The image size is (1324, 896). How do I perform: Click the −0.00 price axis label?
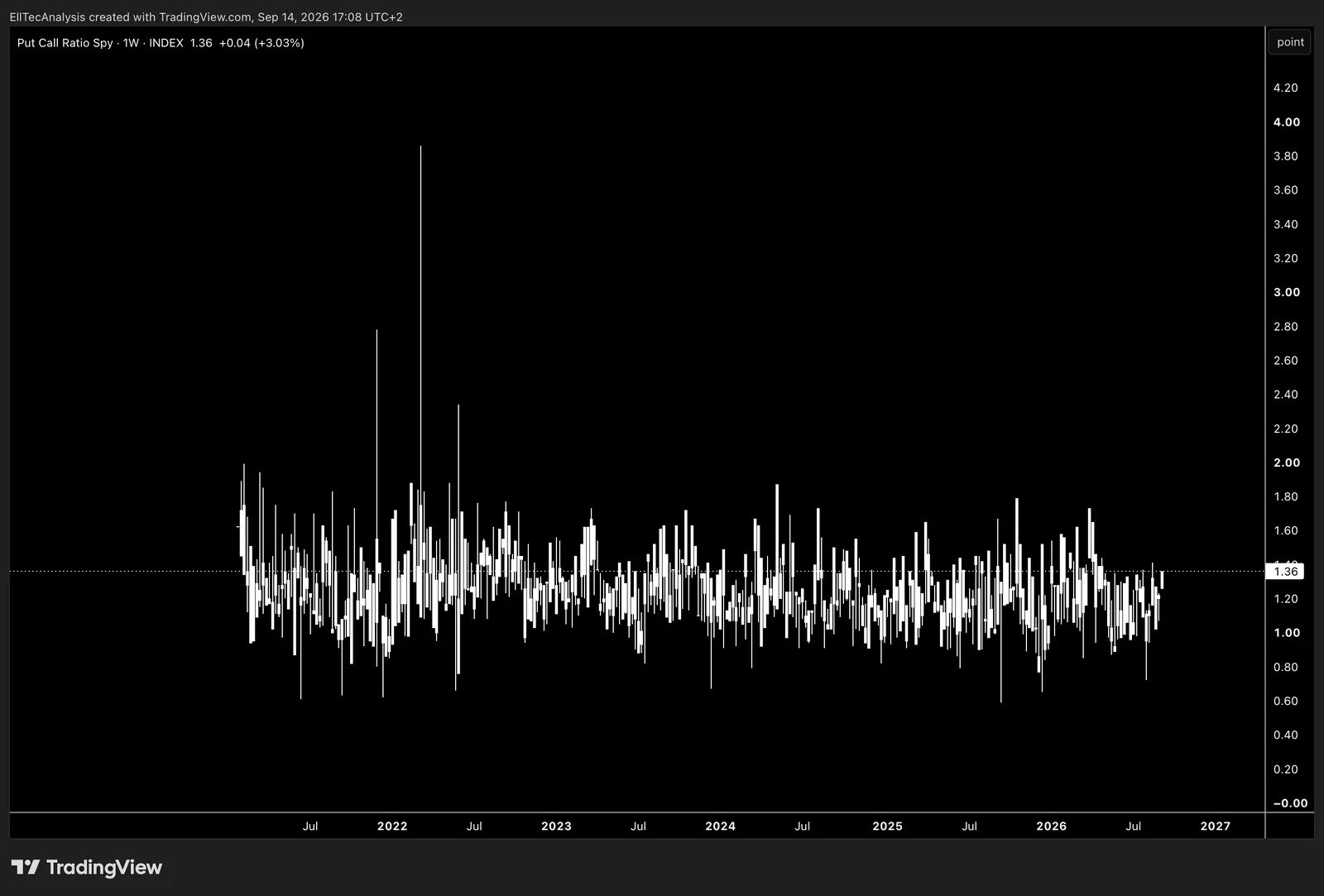(x=1290, y=803)
